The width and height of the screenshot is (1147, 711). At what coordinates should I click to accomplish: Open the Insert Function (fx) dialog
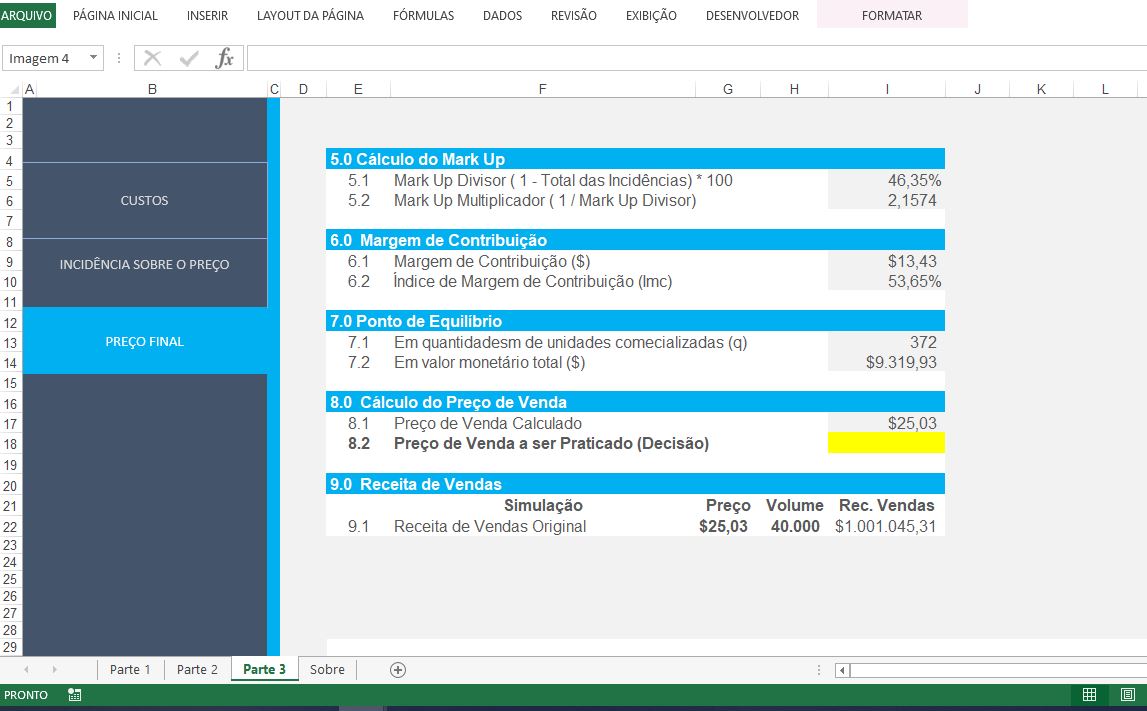[x=226, y=57]
